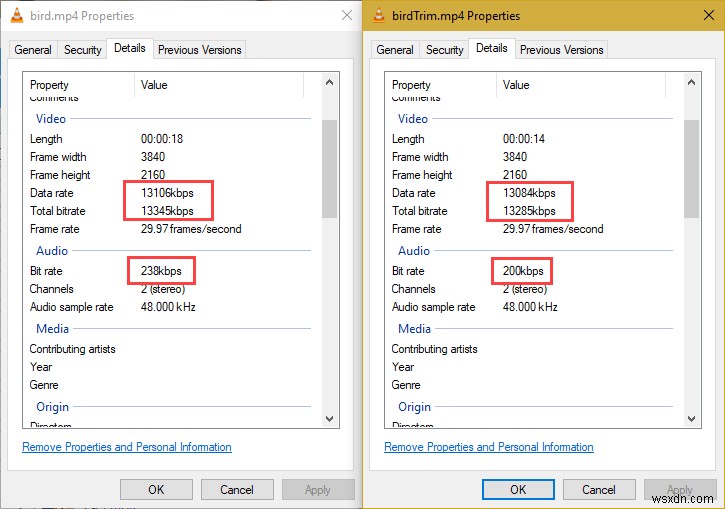The image size is (725, 509).
Task: Click scrollbar thumb in bird.mp4 details list
Action: coord(329,169)
